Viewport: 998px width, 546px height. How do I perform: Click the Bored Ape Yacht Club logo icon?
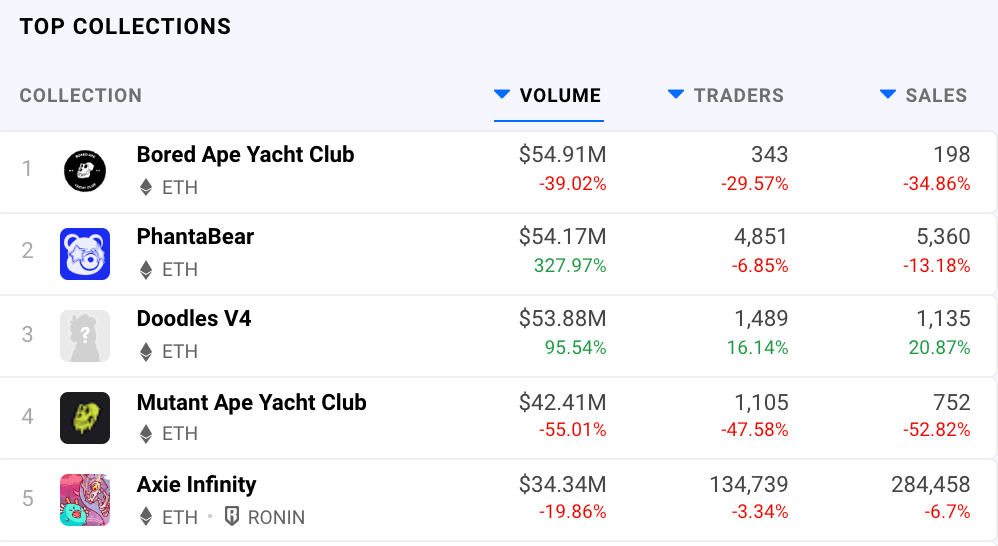[x=85, y=170]
